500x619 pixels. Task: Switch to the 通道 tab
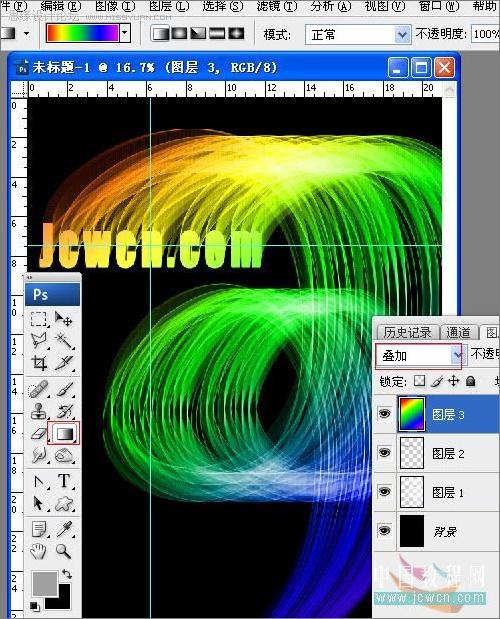coord(458,332)
